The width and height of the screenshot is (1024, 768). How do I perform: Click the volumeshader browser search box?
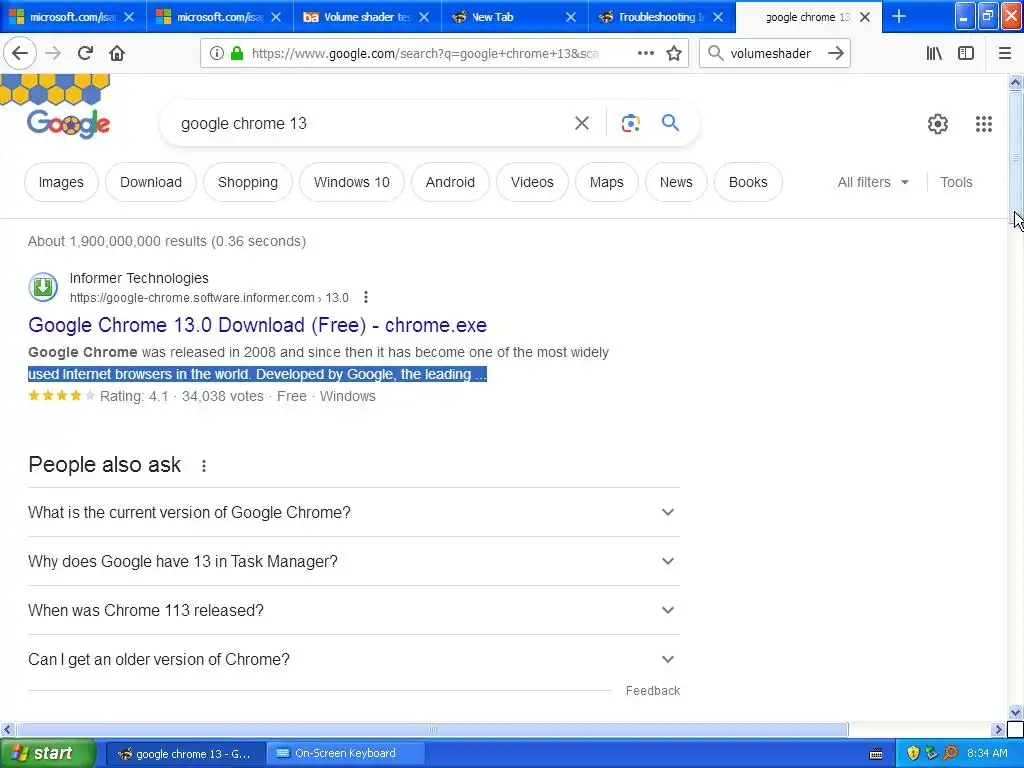point(774,54)
